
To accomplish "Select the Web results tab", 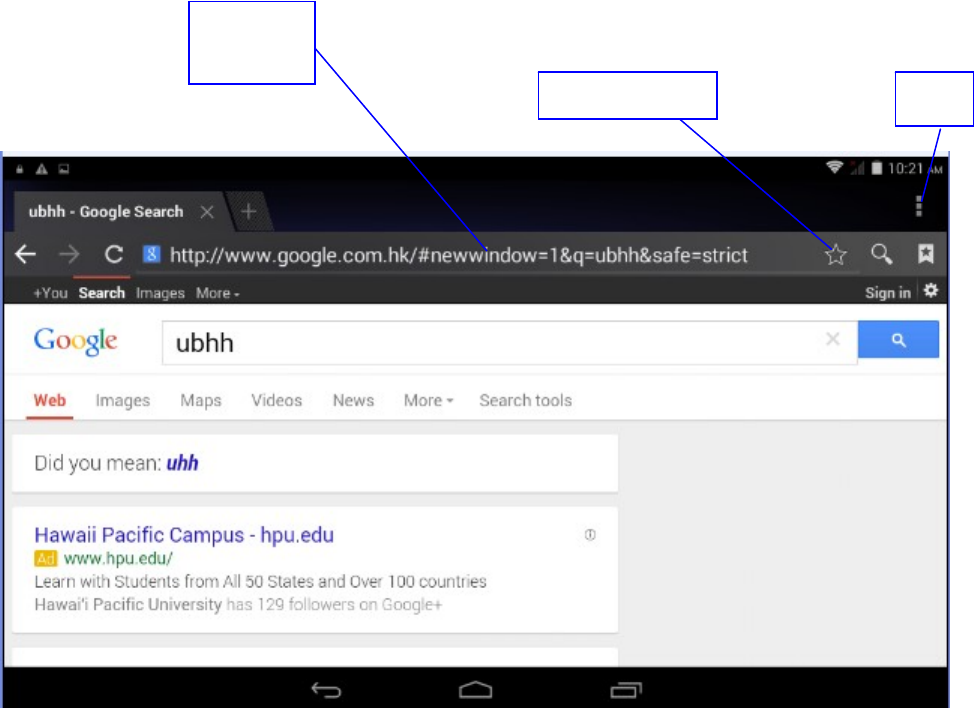I will [x=50, y=401].
